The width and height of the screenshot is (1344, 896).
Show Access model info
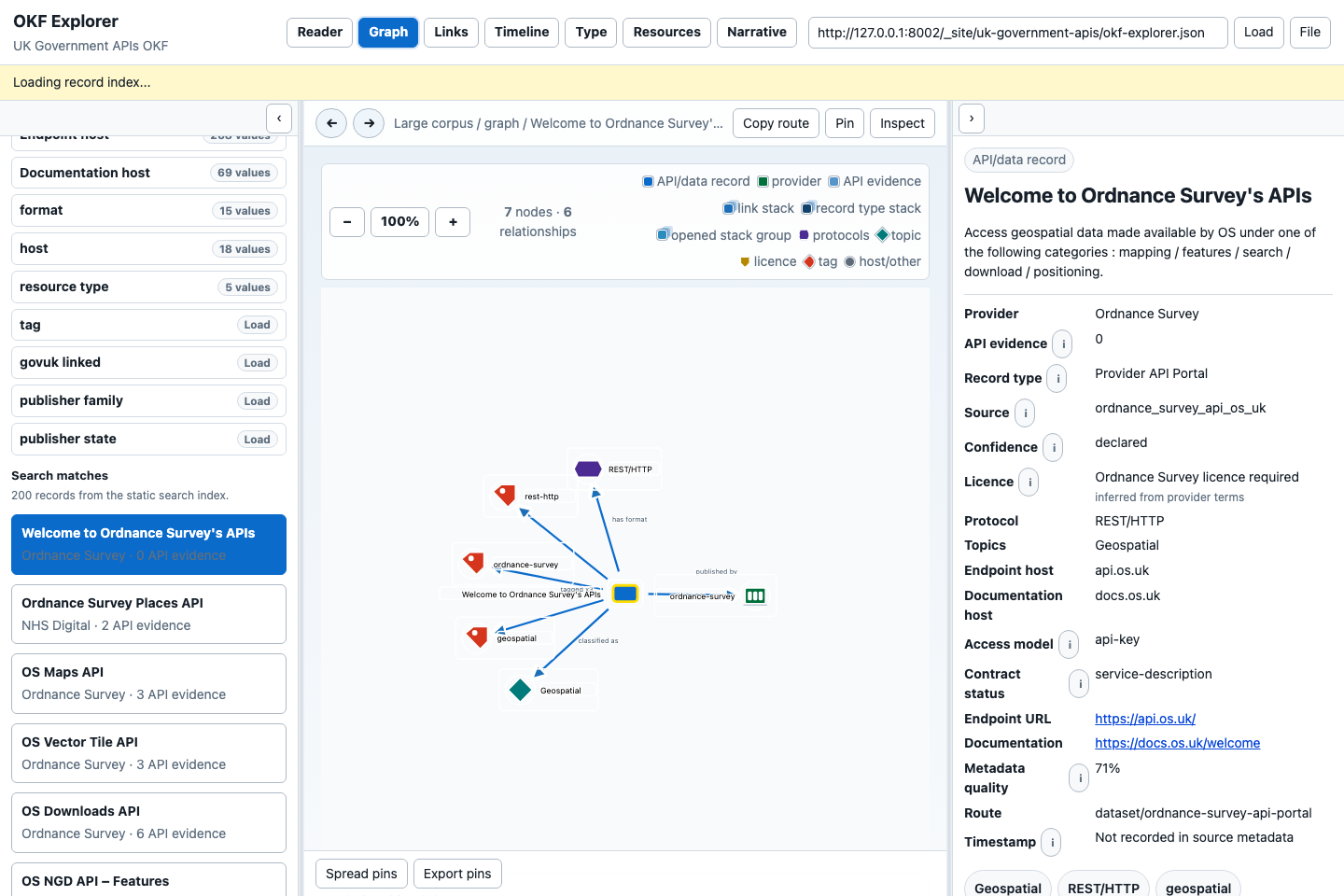(x=1069, y=644)
